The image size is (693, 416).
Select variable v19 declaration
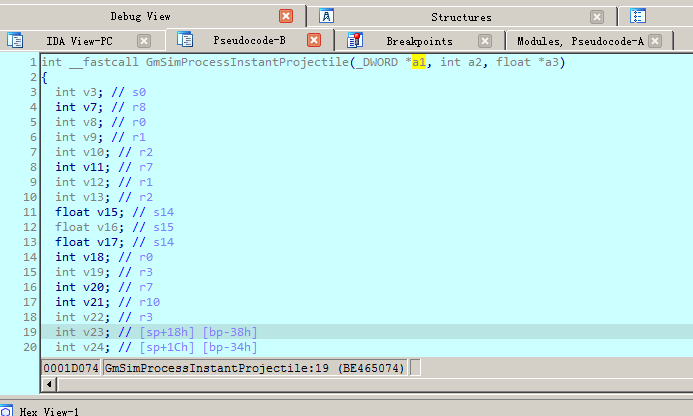click(x=93, y=272)
